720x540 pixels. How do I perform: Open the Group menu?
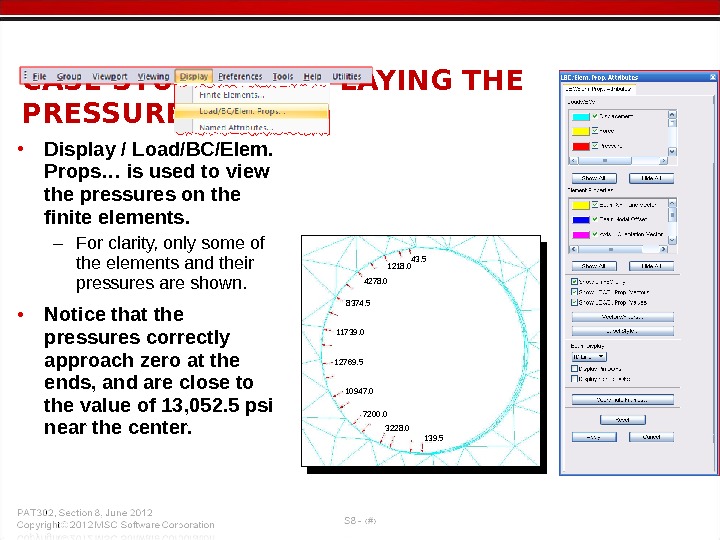pos(69,76)
